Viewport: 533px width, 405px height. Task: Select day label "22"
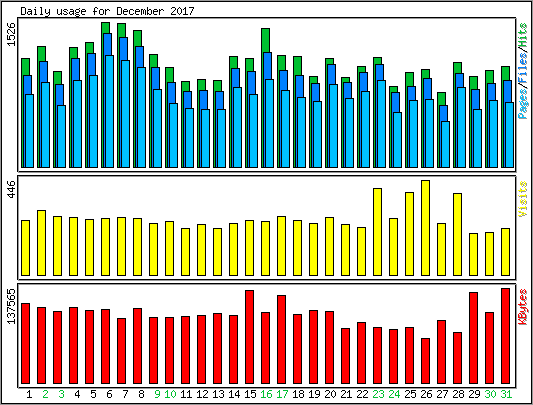click(x=362, y=394)
